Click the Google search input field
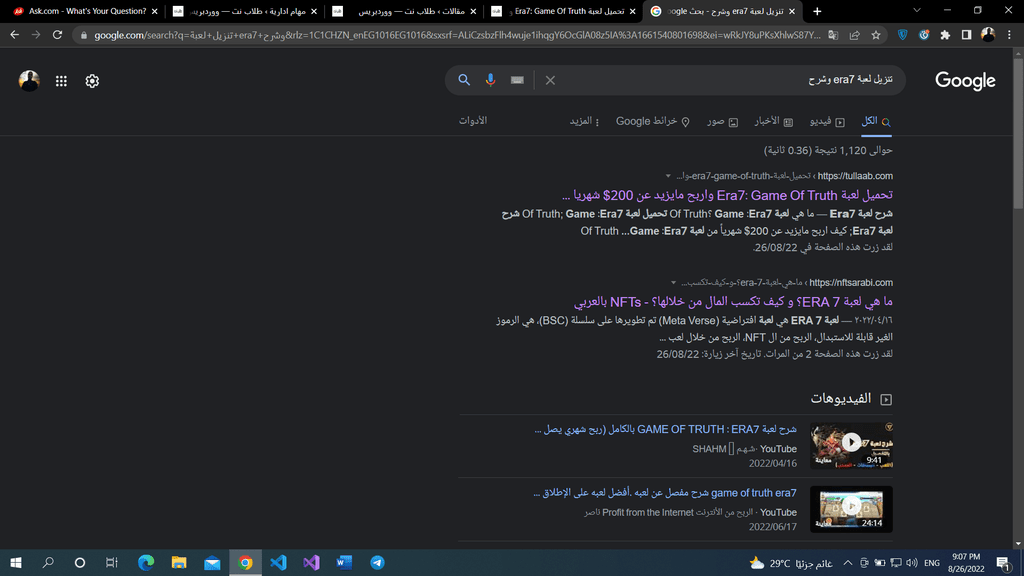This screenshot has width=1024, height=576. [728, 80]
